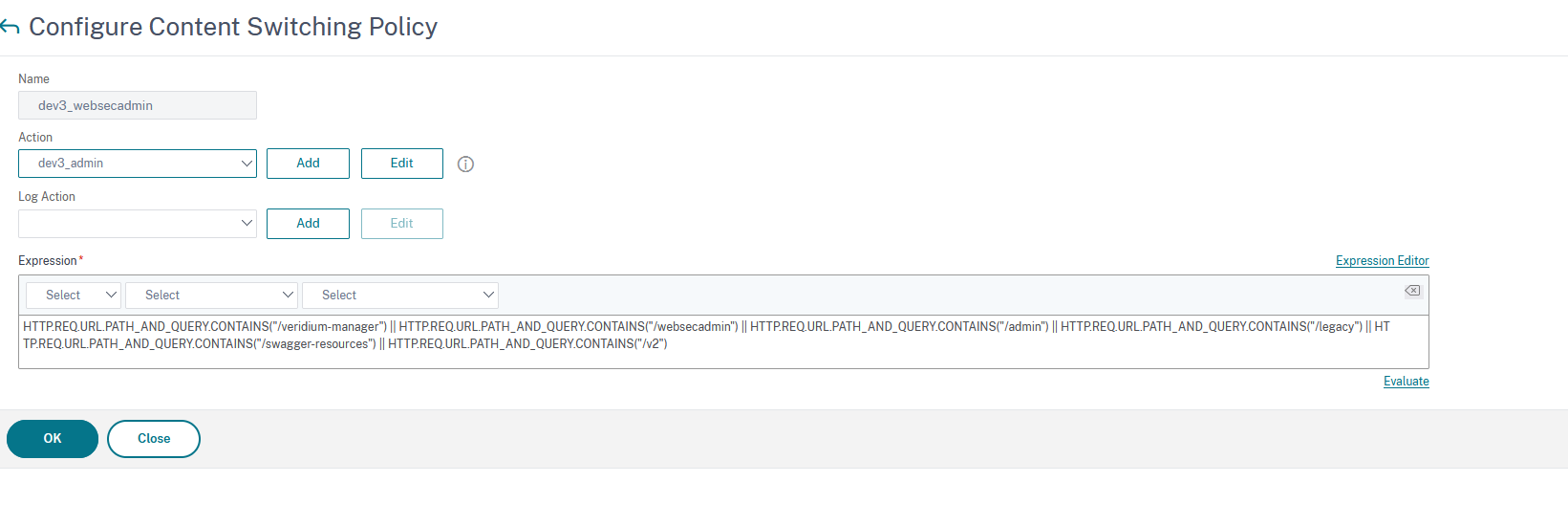Click Add button next to Action dropdown
This screenshot has width=1568, height=526.
[x=308, y=164]
